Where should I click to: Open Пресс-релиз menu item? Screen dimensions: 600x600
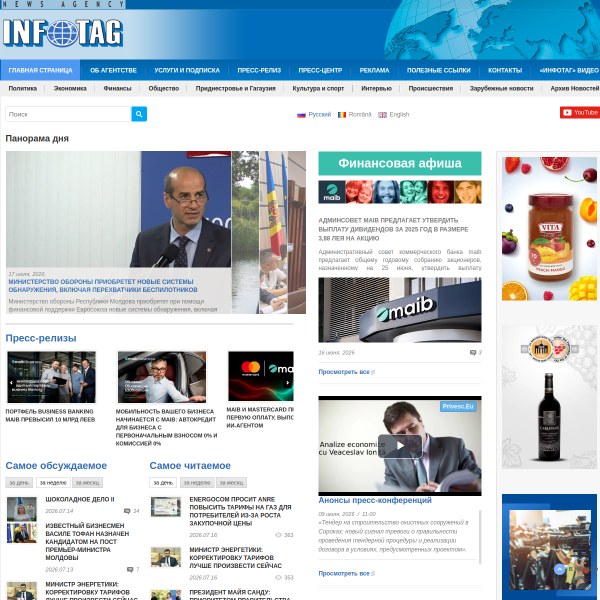[x=259, y=70]
